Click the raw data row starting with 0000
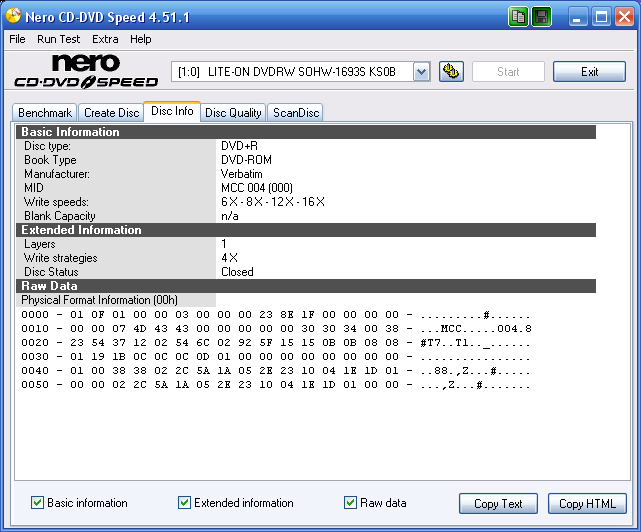Viewport: 641px width, 532px height. click(276, 315)
